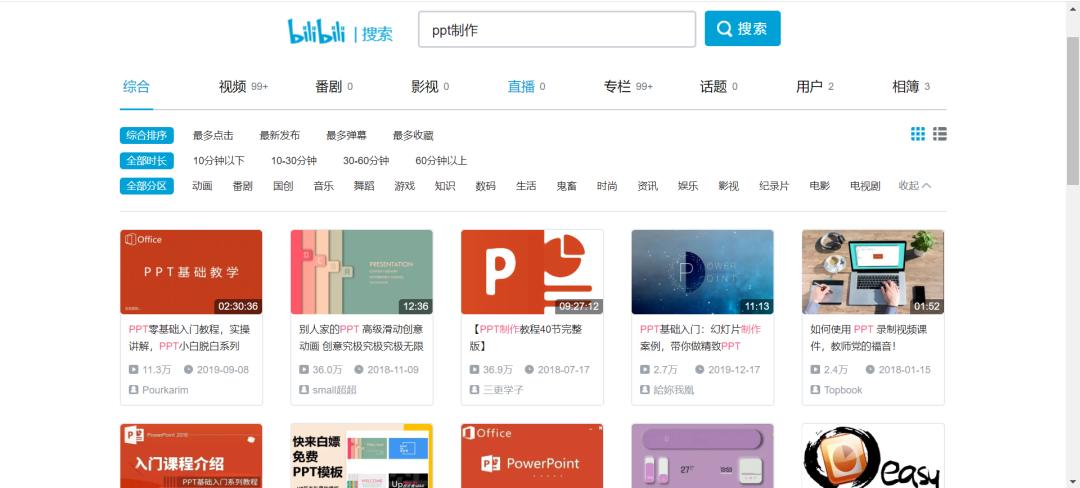Select 全部分区 category filter
This screenshot has width=1080, height=488.
tap(147, 186)
